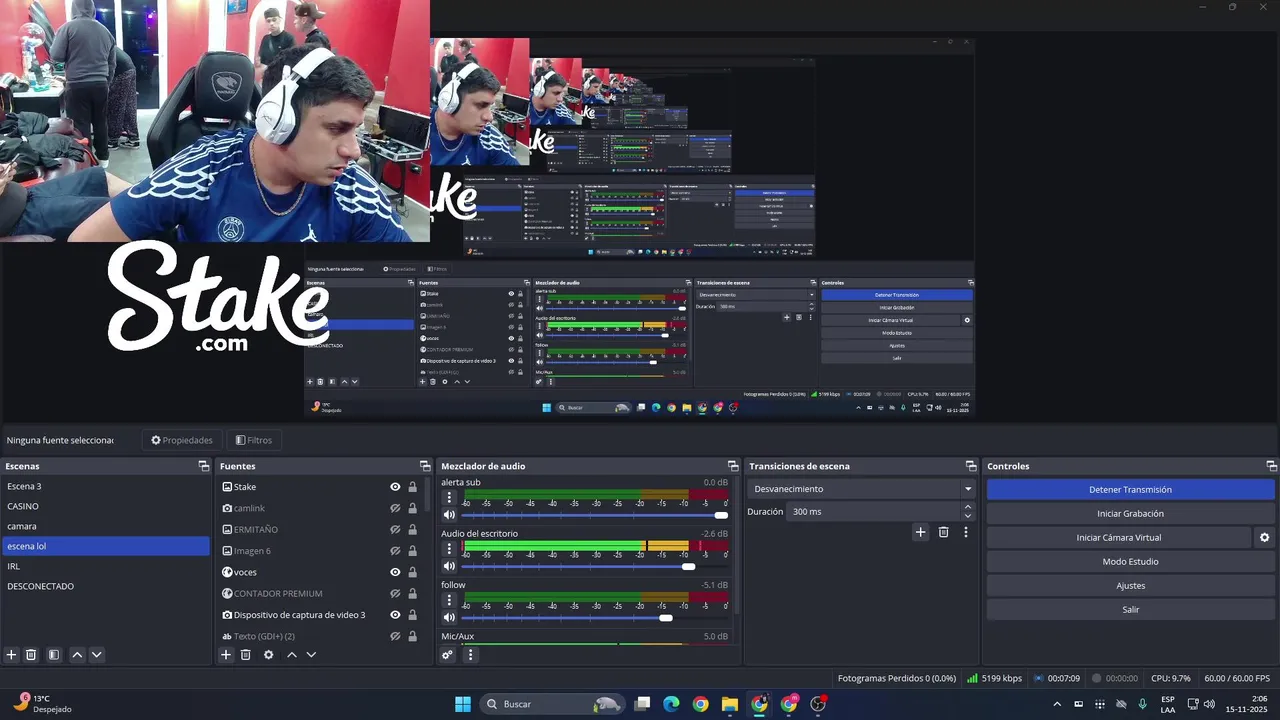1280x720 pixels.
Task: Show the Imagen 6 source
Action: click(x=395, y=551)
